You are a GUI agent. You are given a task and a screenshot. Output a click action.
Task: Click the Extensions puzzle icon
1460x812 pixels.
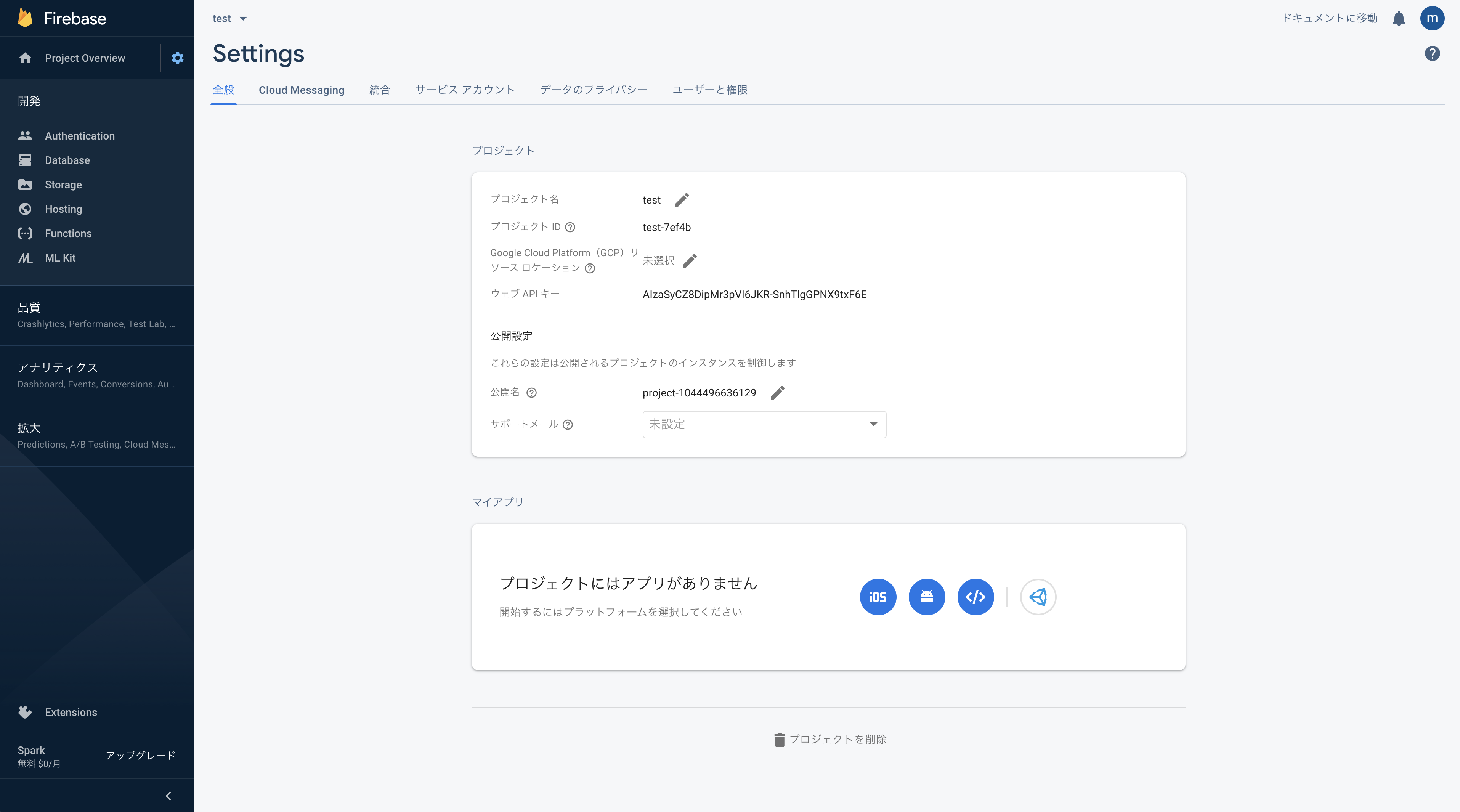[25, 712]
